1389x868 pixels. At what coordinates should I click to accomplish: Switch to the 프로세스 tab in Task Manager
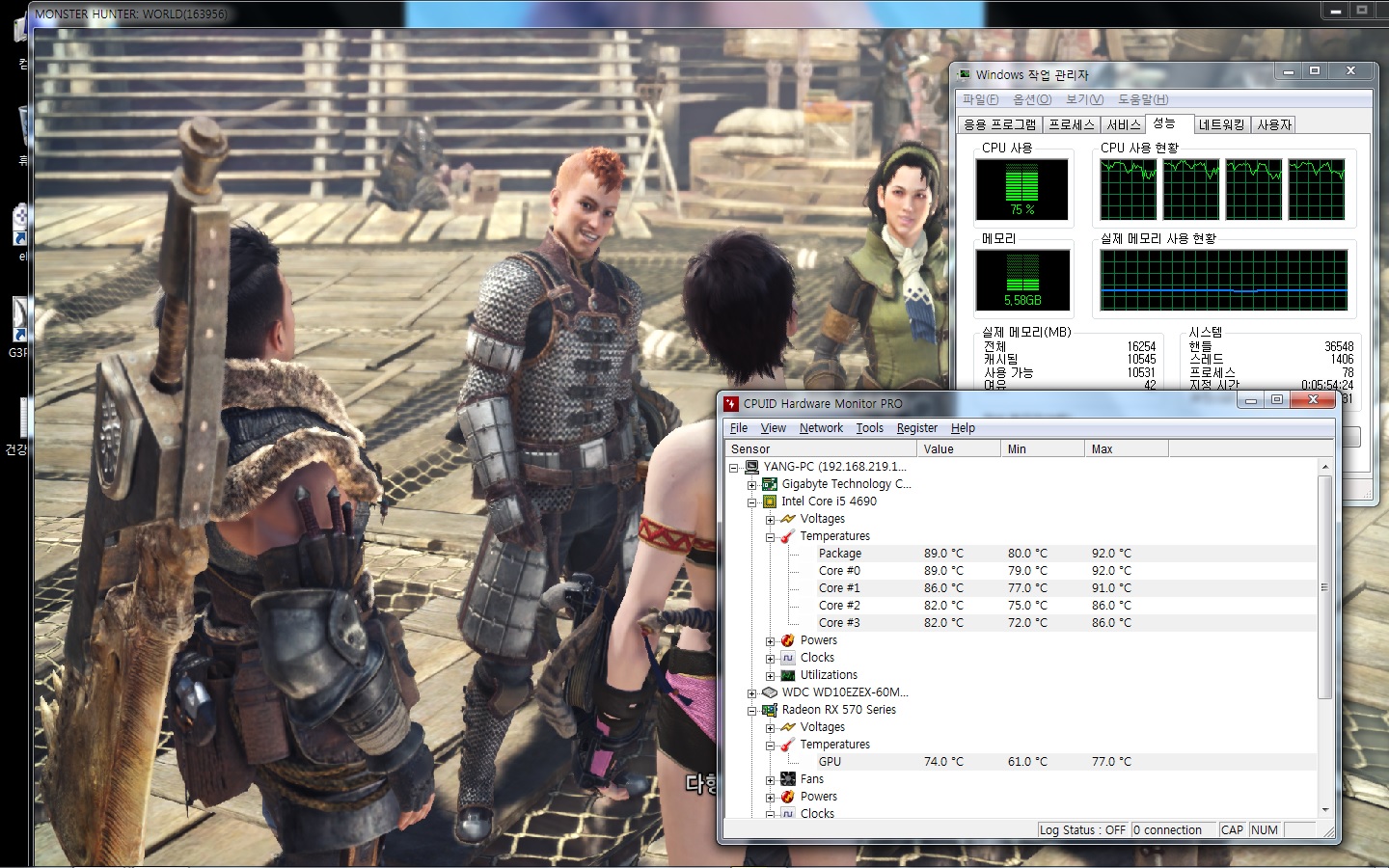(1072, 124)
